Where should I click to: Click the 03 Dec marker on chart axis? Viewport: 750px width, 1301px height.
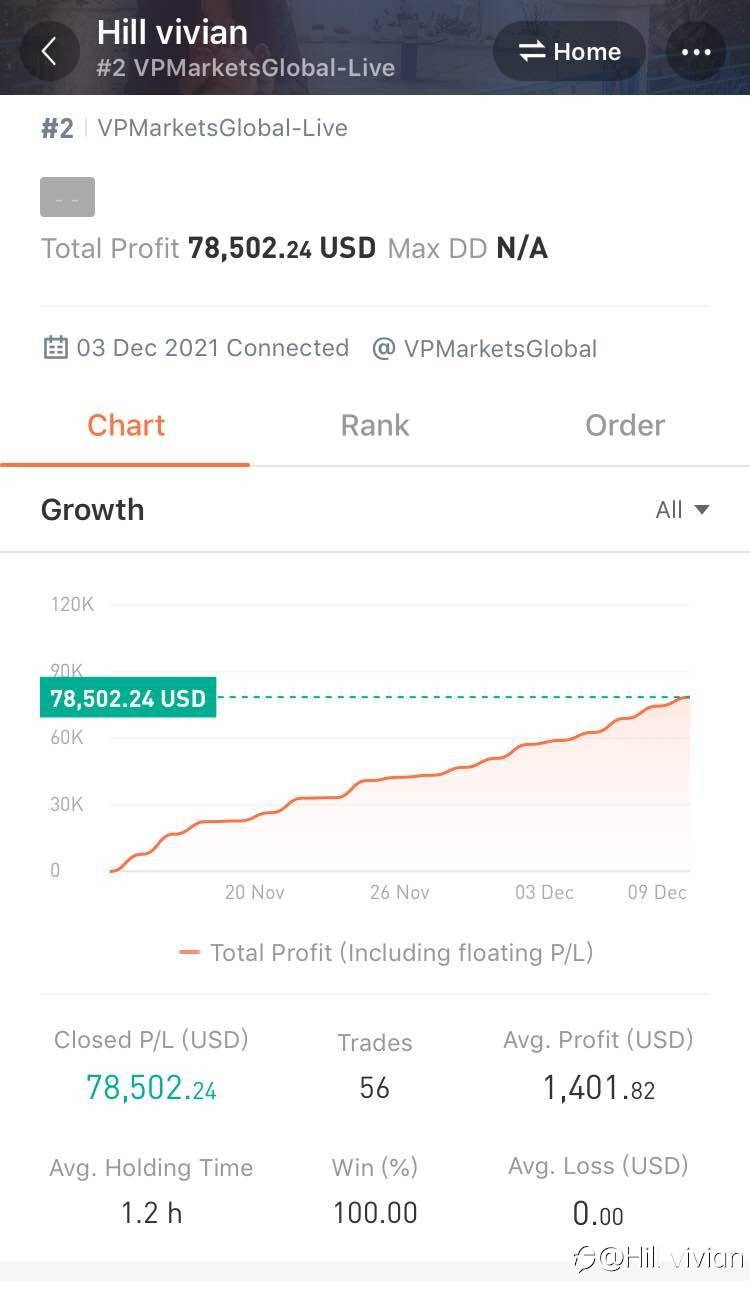tap(544, 892)
